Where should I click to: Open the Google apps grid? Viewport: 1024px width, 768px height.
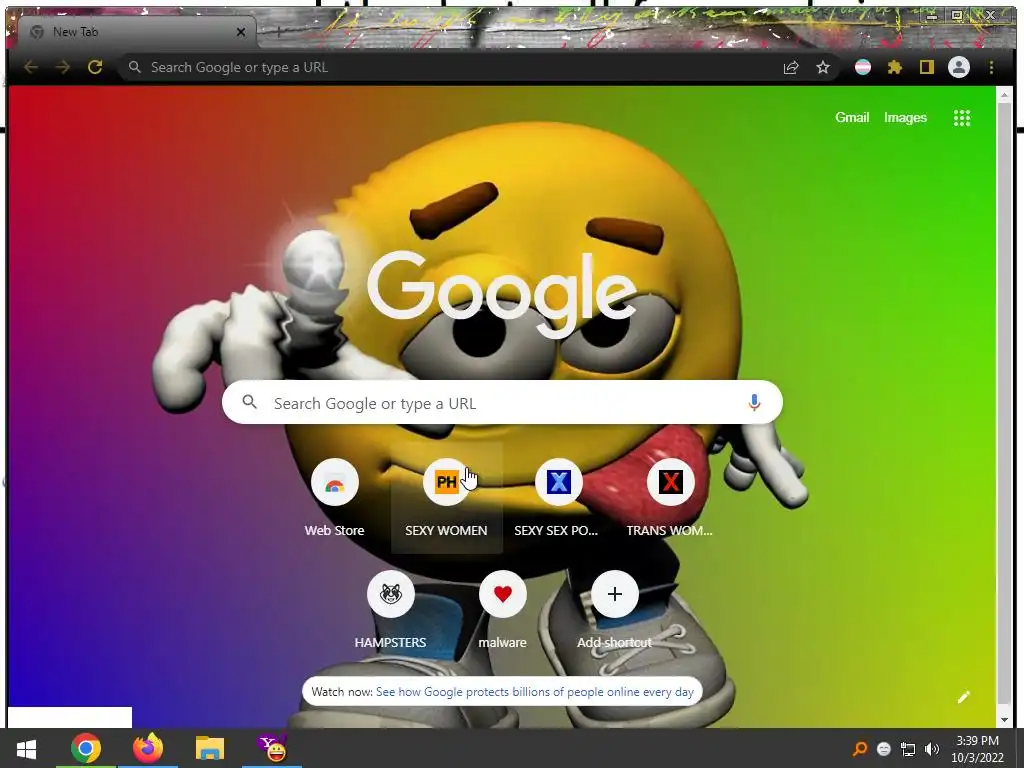[x=961, y=118]
